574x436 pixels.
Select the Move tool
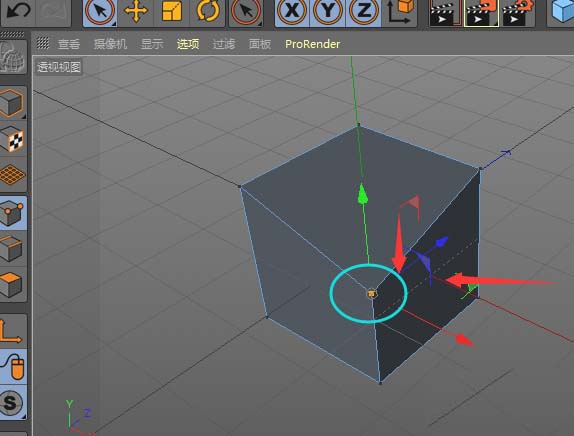(x=136, y=12)
